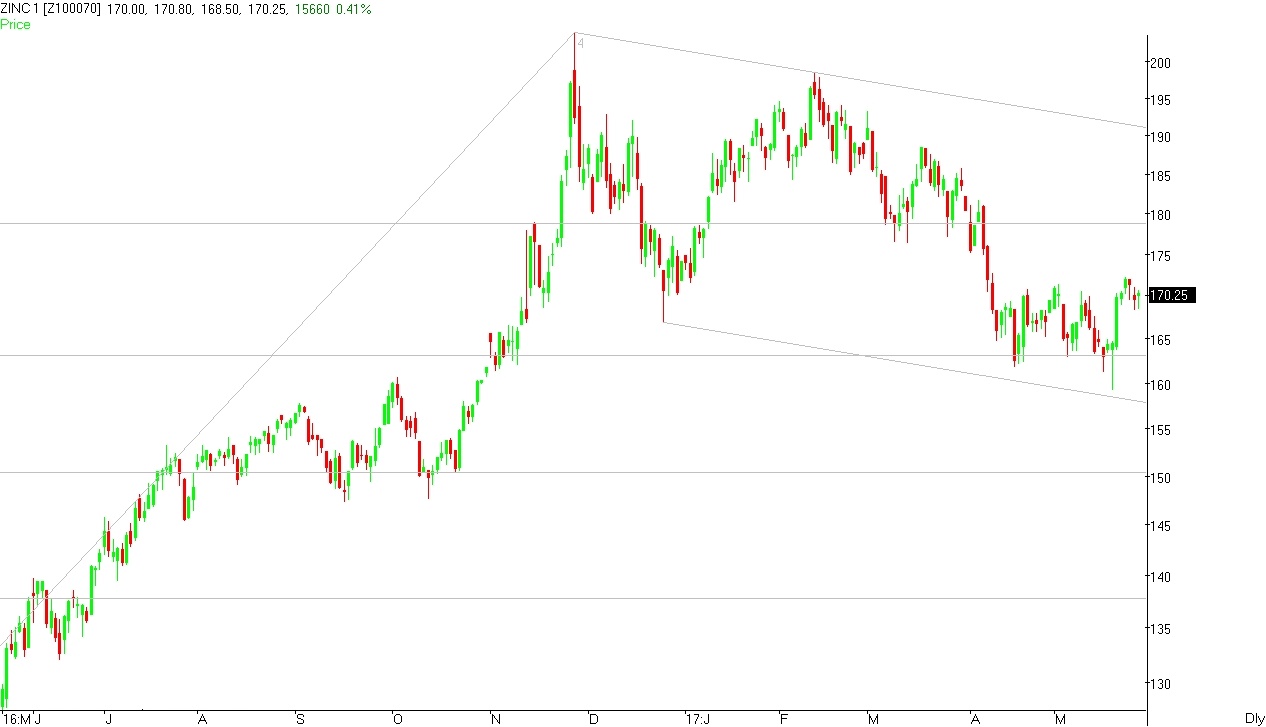
Task: Click the O month marker on time axis
Action: (x=397, y=718)
